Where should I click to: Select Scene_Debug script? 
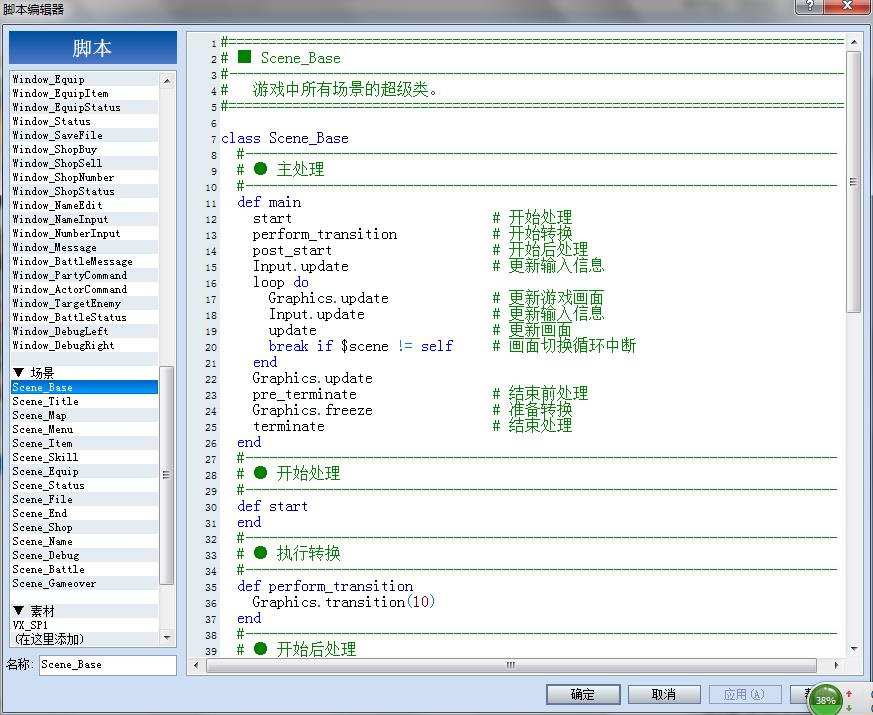click(x=85, y=555)
